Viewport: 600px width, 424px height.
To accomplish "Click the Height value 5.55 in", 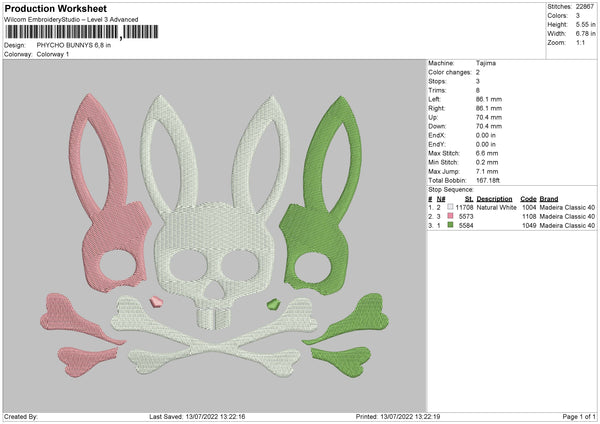I will tap(585, 24).
